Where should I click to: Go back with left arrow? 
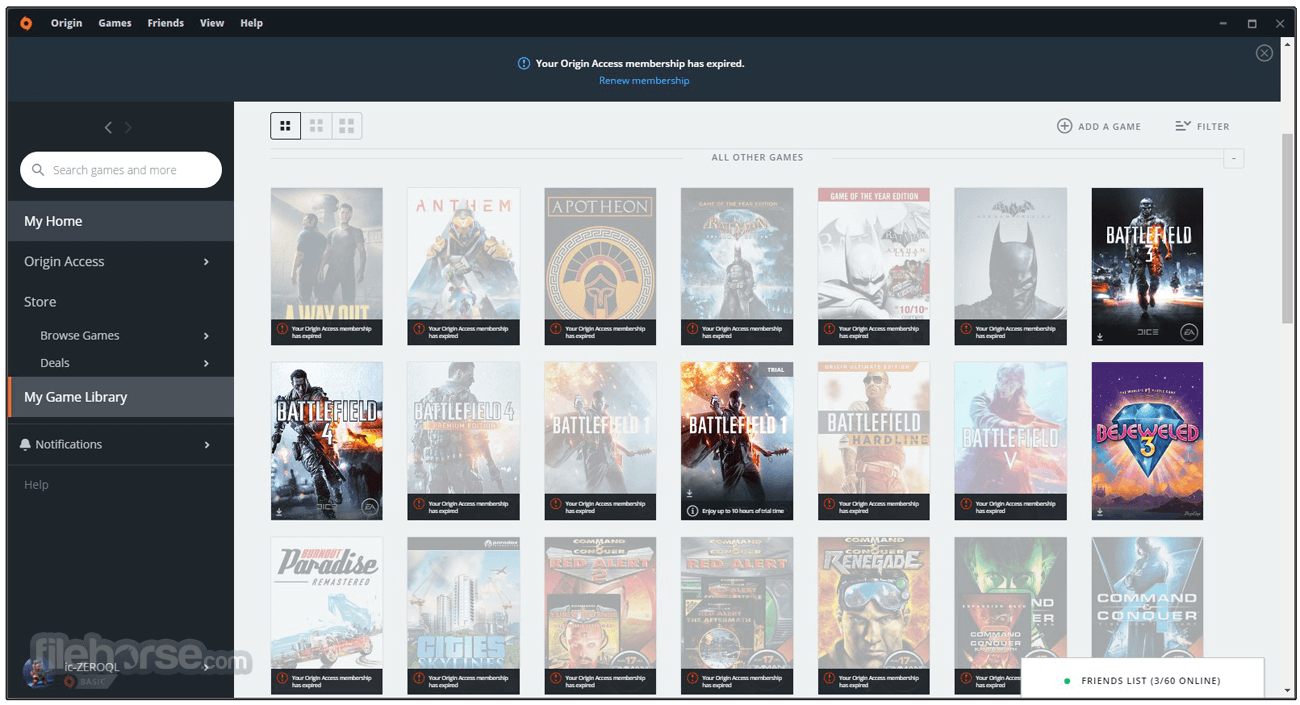coord(109,127)
